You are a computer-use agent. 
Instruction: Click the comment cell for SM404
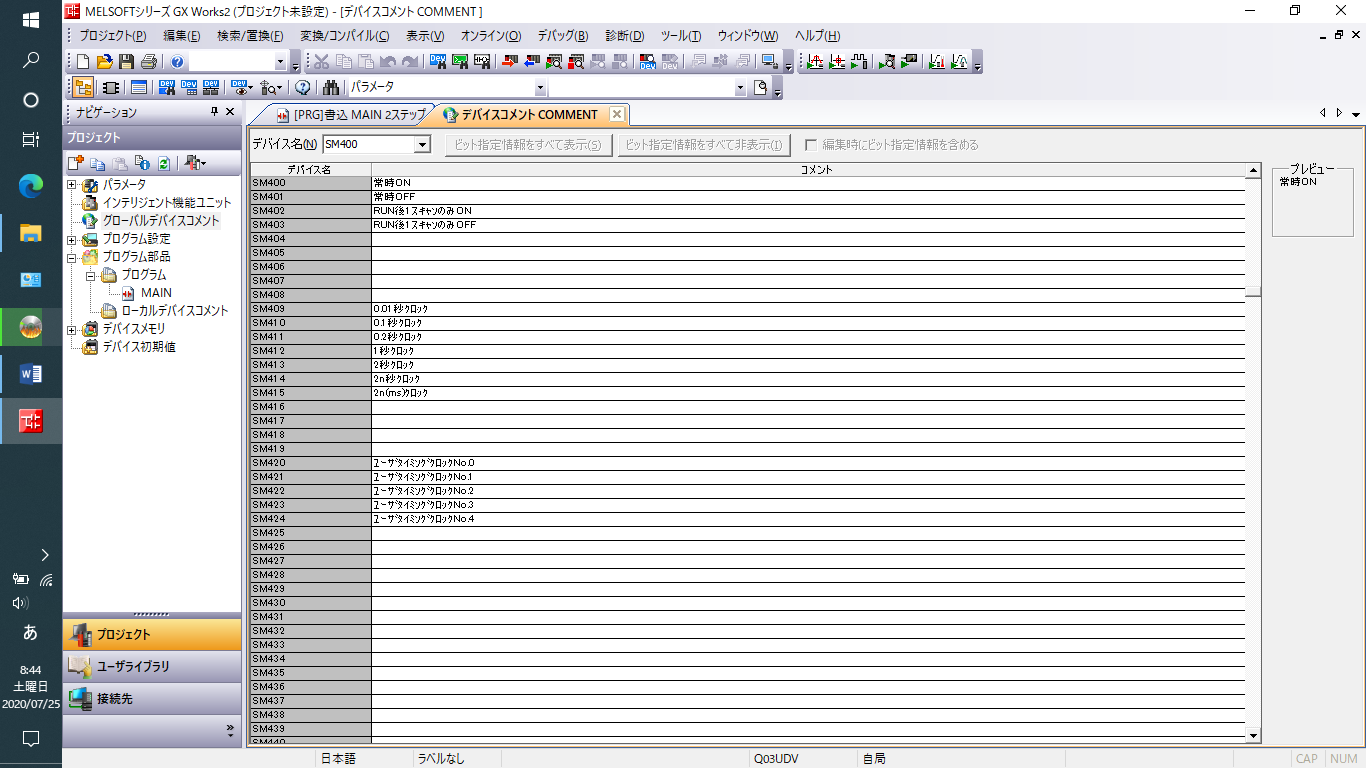(x=808, y=239)
